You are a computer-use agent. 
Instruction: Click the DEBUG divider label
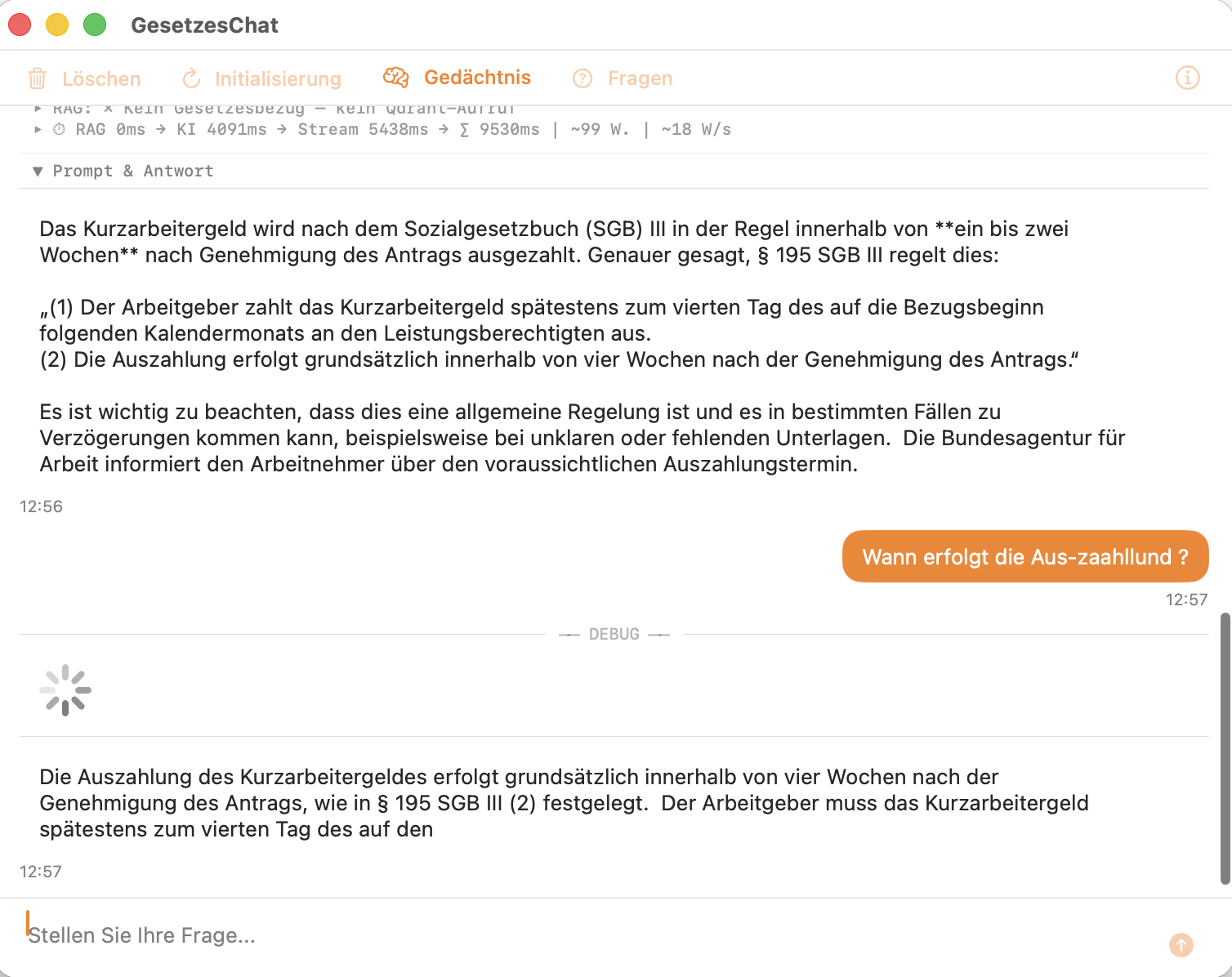click(614, 635)
